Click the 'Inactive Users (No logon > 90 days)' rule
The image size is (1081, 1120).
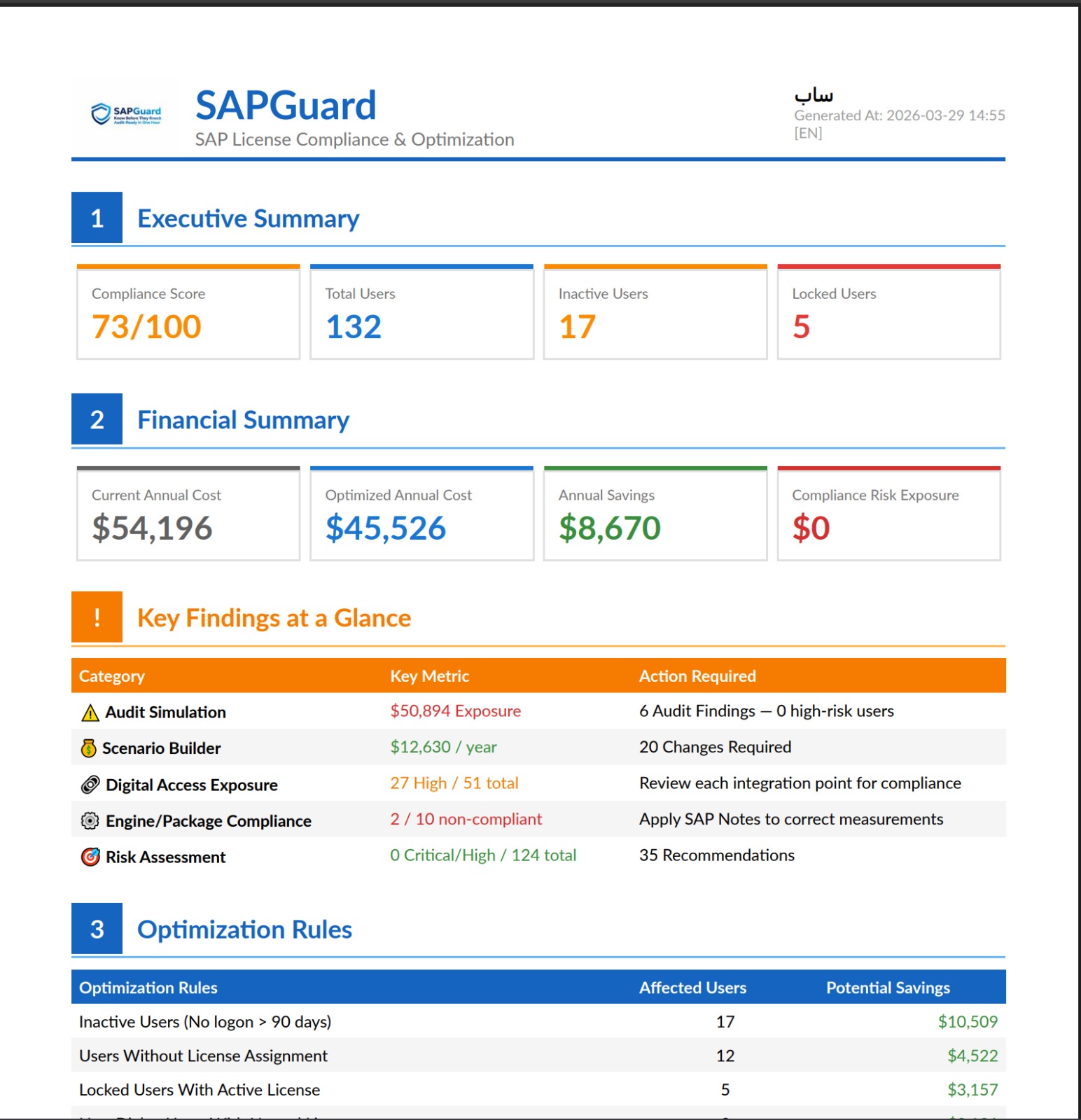click(x=205, y=1022)
